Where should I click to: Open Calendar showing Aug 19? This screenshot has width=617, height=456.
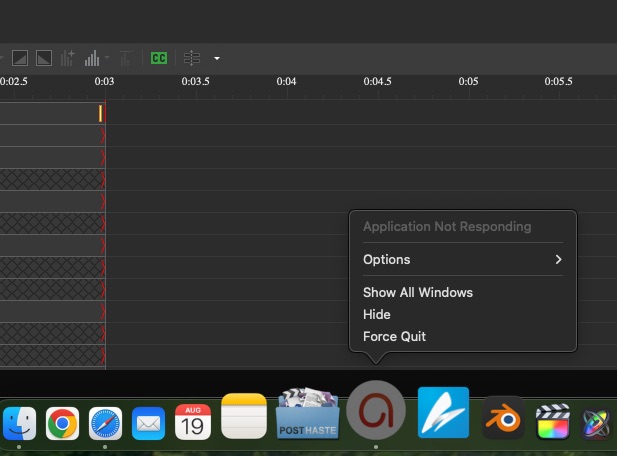point(192,422)
